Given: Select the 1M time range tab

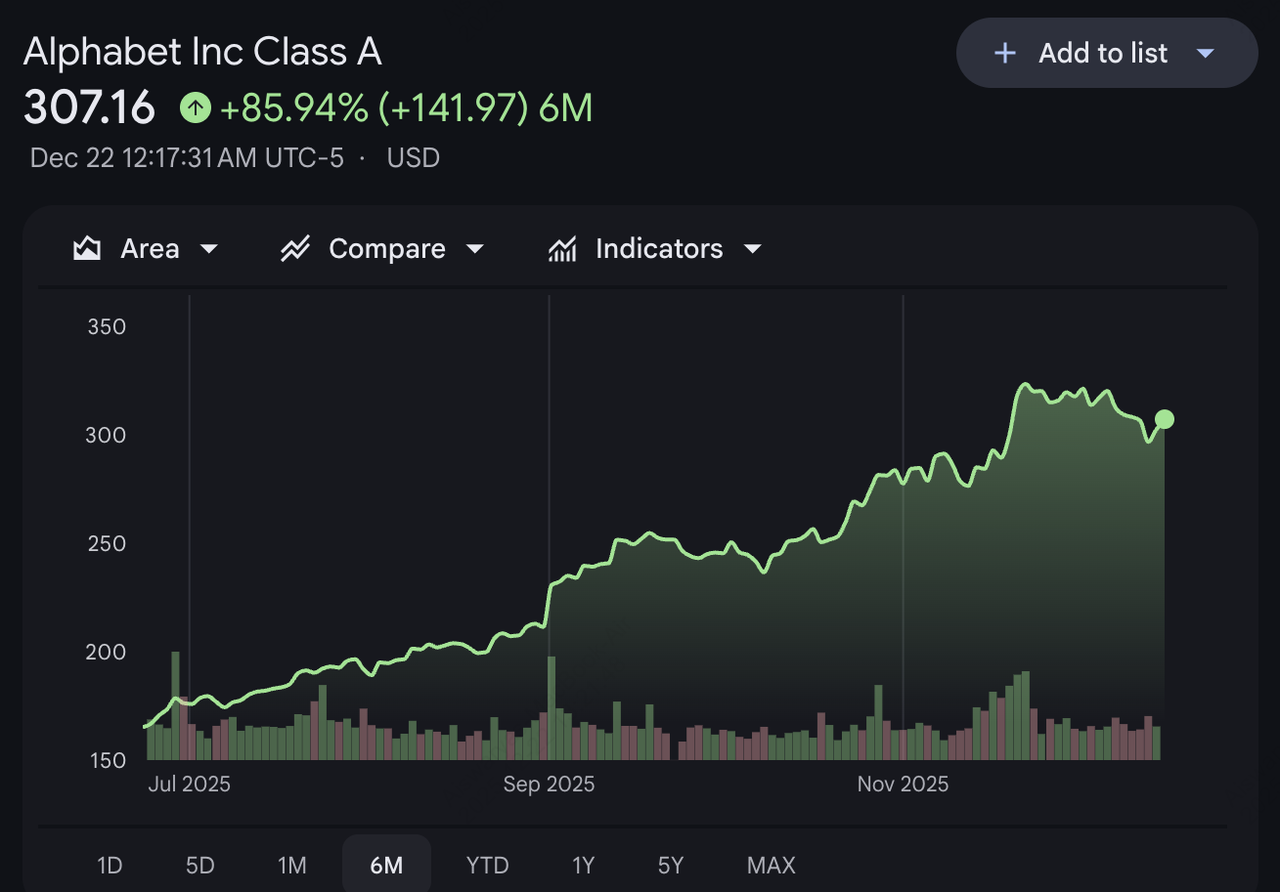Looking at the screenshot, I should [x=292, y=865].
